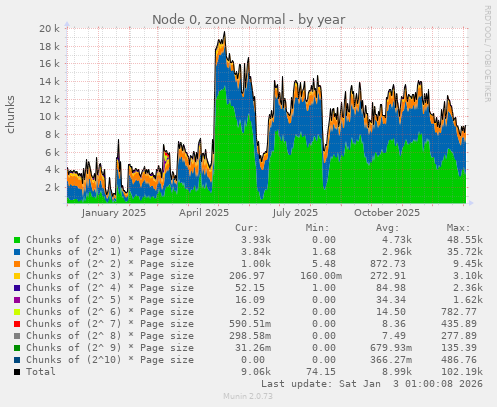Click the current value 3.93k
The image size is (497, 407).
[256, 240]
